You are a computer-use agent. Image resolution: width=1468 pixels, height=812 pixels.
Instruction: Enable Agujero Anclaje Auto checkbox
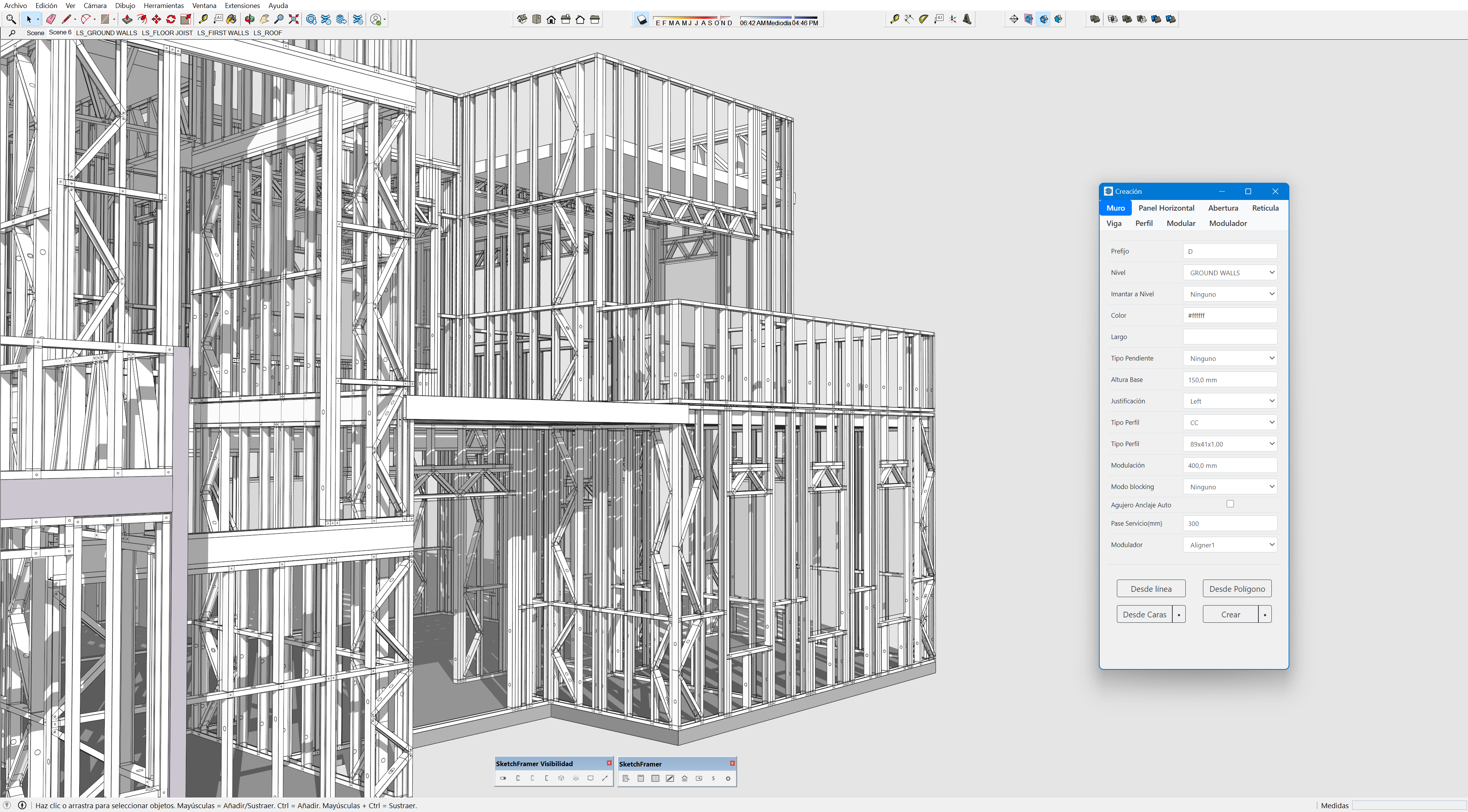pyautogui.click(x=1230, y=504)
